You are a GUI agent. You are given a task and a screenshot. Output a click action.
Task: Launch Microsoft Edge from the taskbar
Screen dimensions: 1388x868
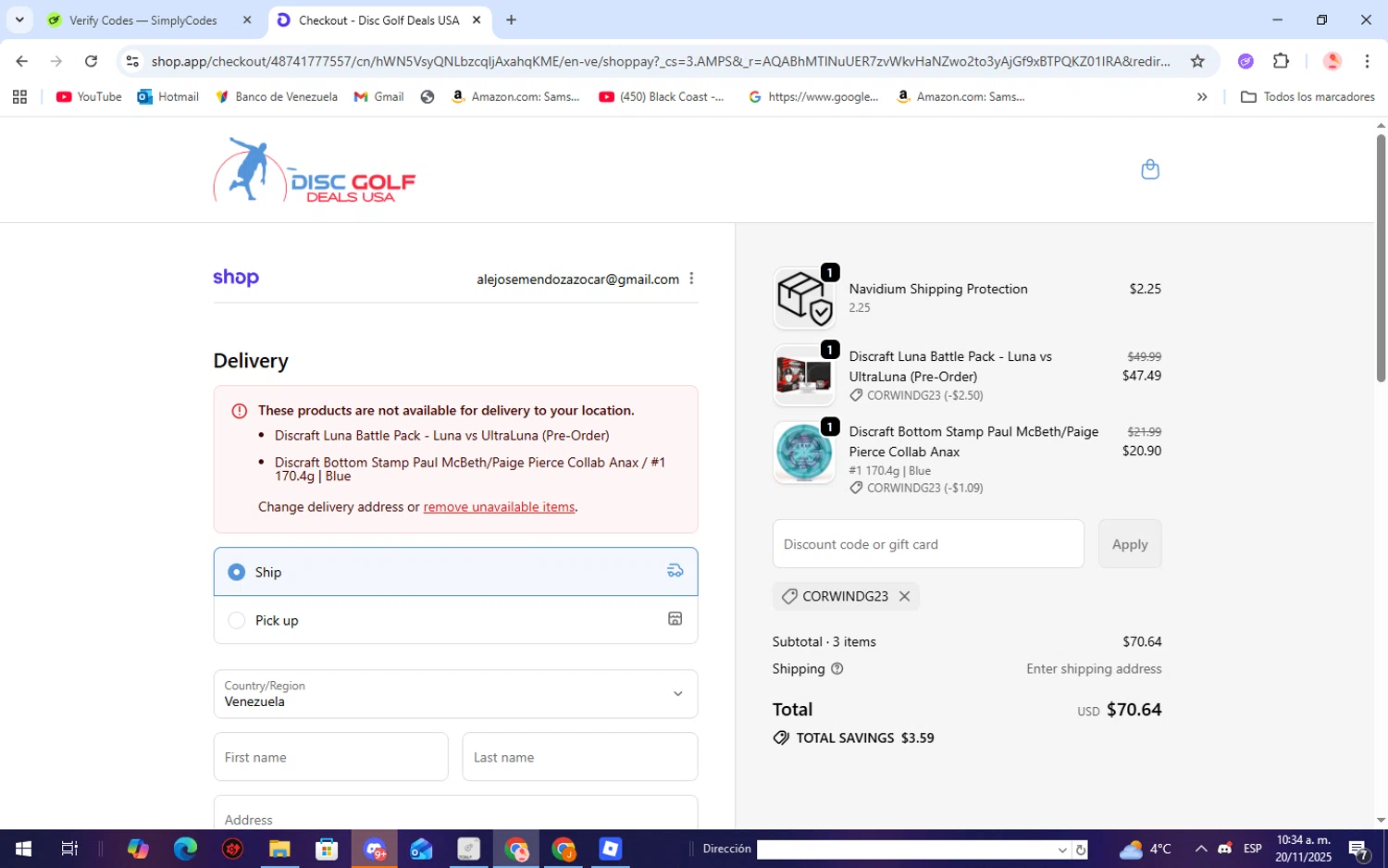[185, 849]
